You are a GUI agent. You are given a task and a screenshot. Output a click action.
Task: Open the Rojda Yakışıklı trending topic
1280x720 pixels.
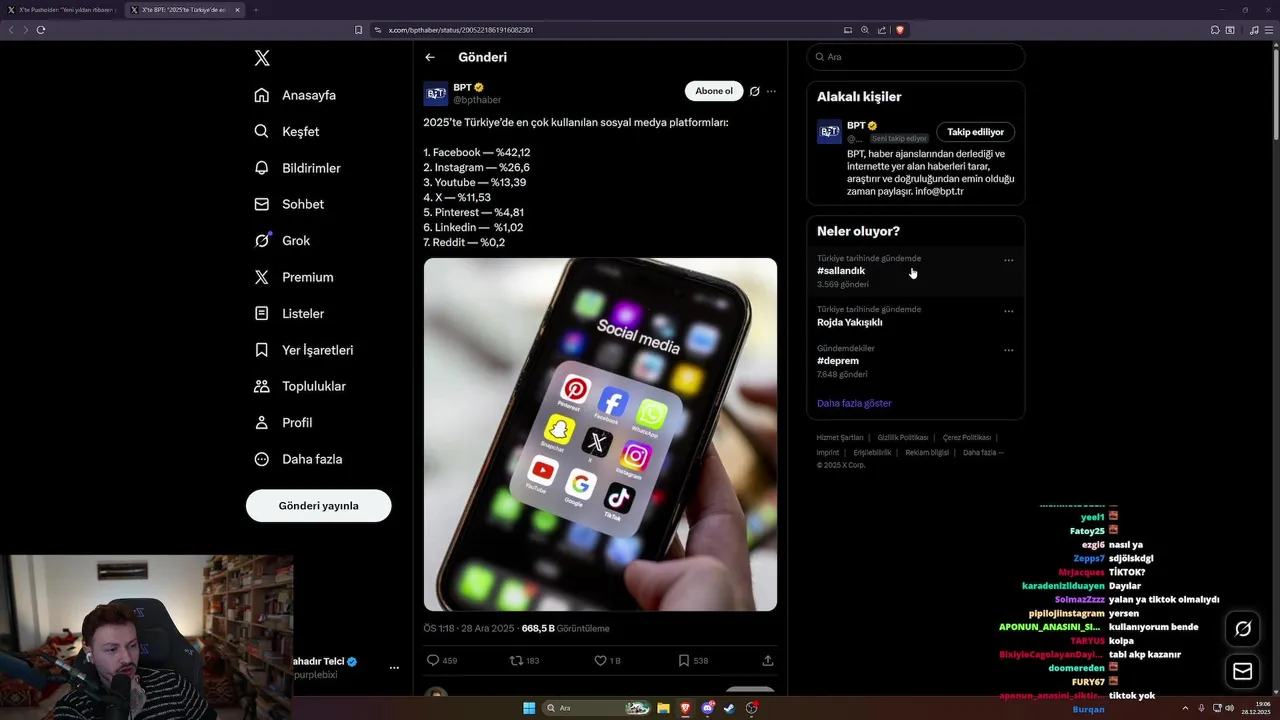pos(849,322)
